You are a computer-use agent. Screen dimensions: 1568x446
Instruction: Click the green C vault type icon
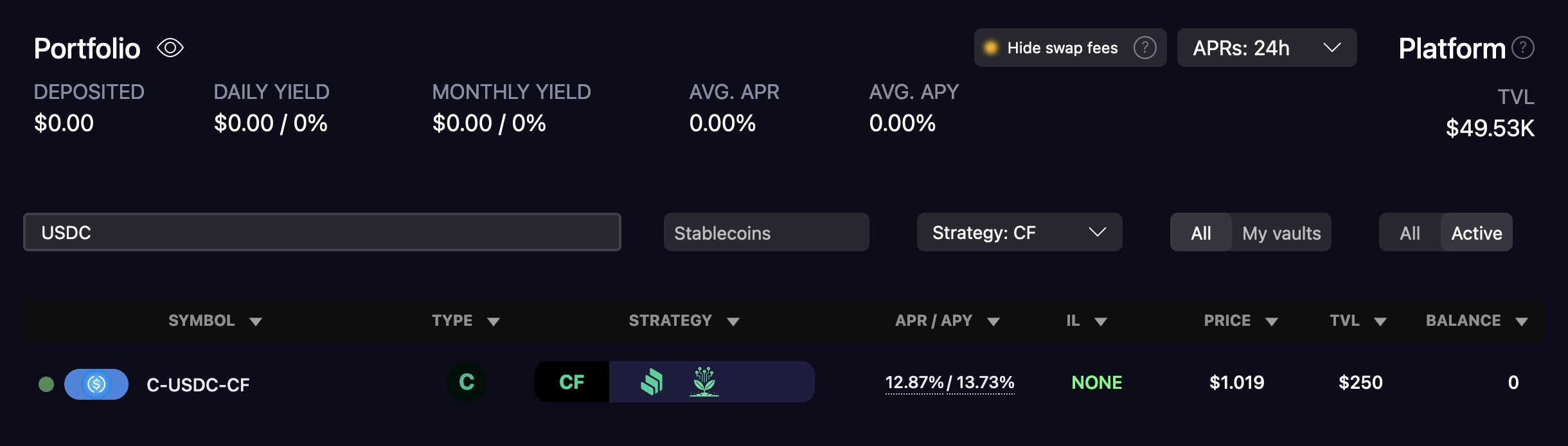tap(467, 382)
